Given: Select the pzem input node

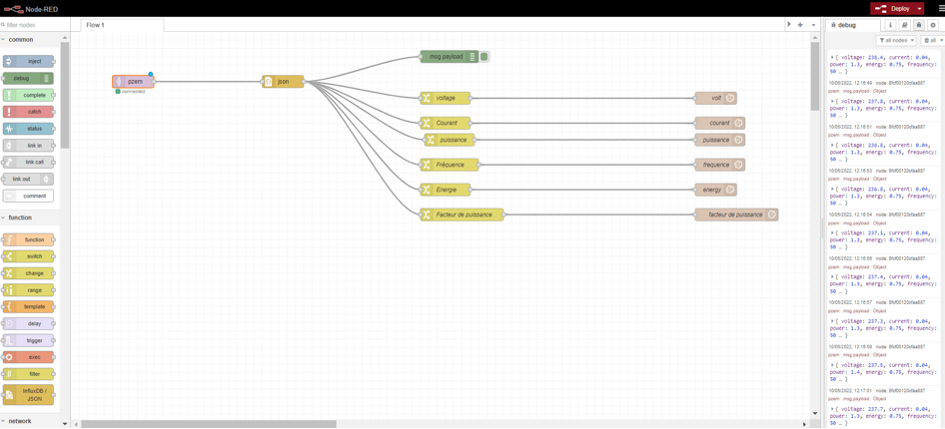Looking at the screenshot, I should pyautogui.click(x=133, y=82).
